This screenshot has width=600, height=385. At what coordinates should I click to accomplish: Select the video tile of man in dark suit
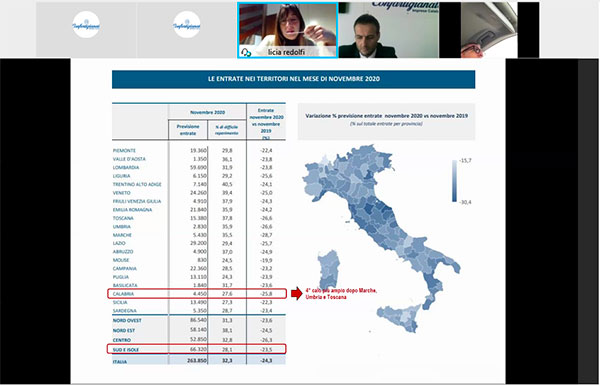tap(388, 30)
